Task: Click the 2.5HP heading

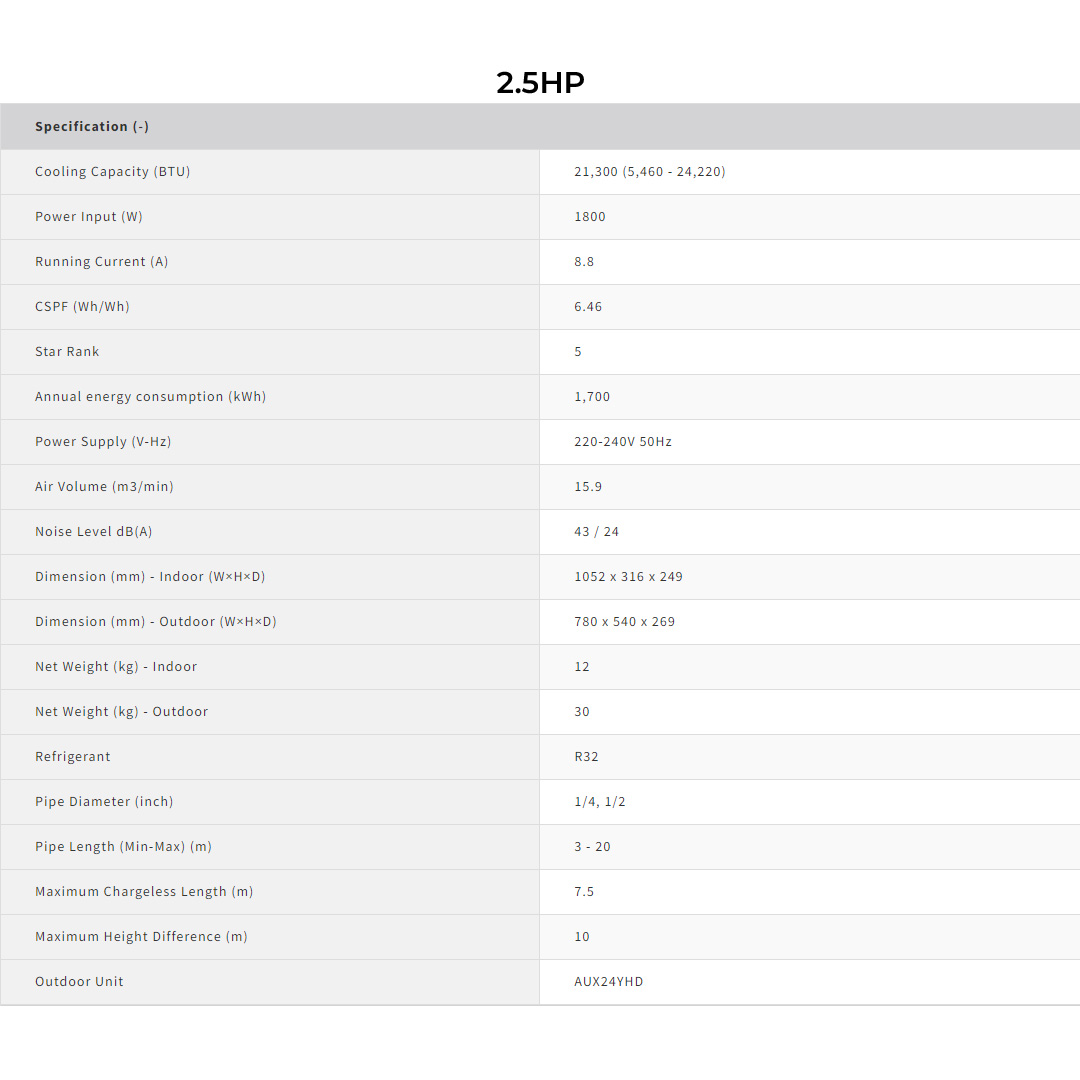Action: click(x=540, y=82)
